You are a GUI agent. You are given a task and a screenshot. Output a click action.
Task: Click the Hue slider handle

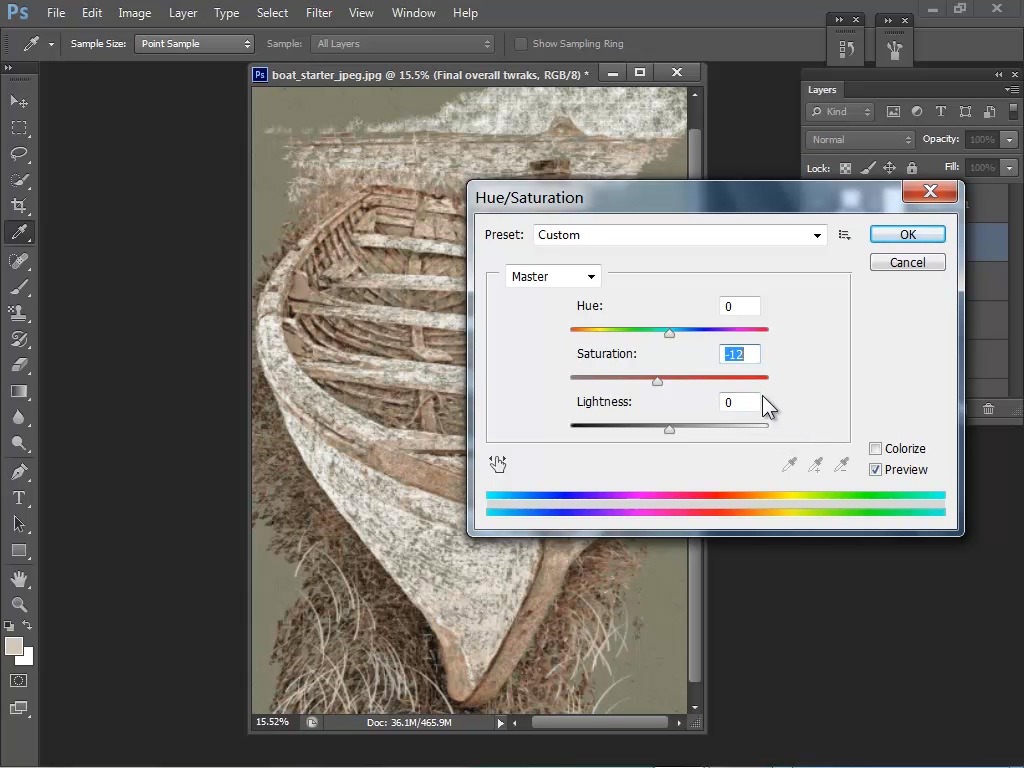pyautogui.click(x=669, y=334)
